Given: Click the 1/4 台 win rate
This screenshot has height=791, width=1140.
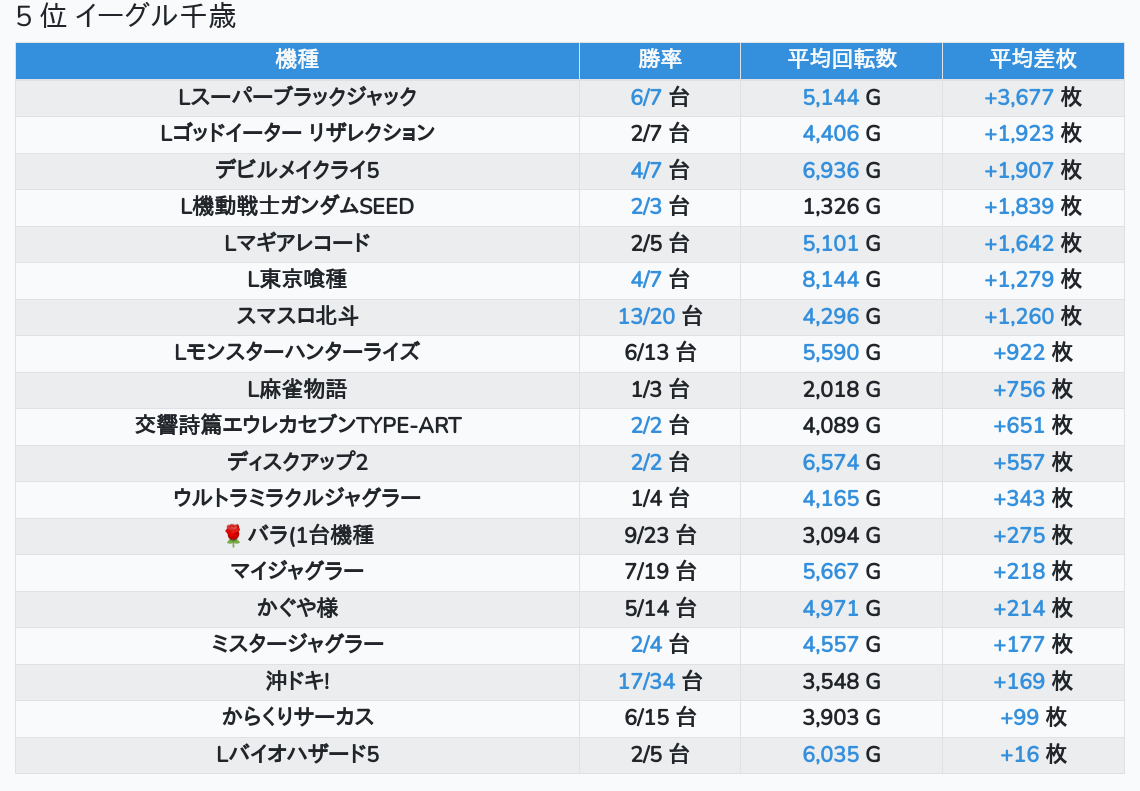Looking at the screenshot, I should tap(659, 499).
